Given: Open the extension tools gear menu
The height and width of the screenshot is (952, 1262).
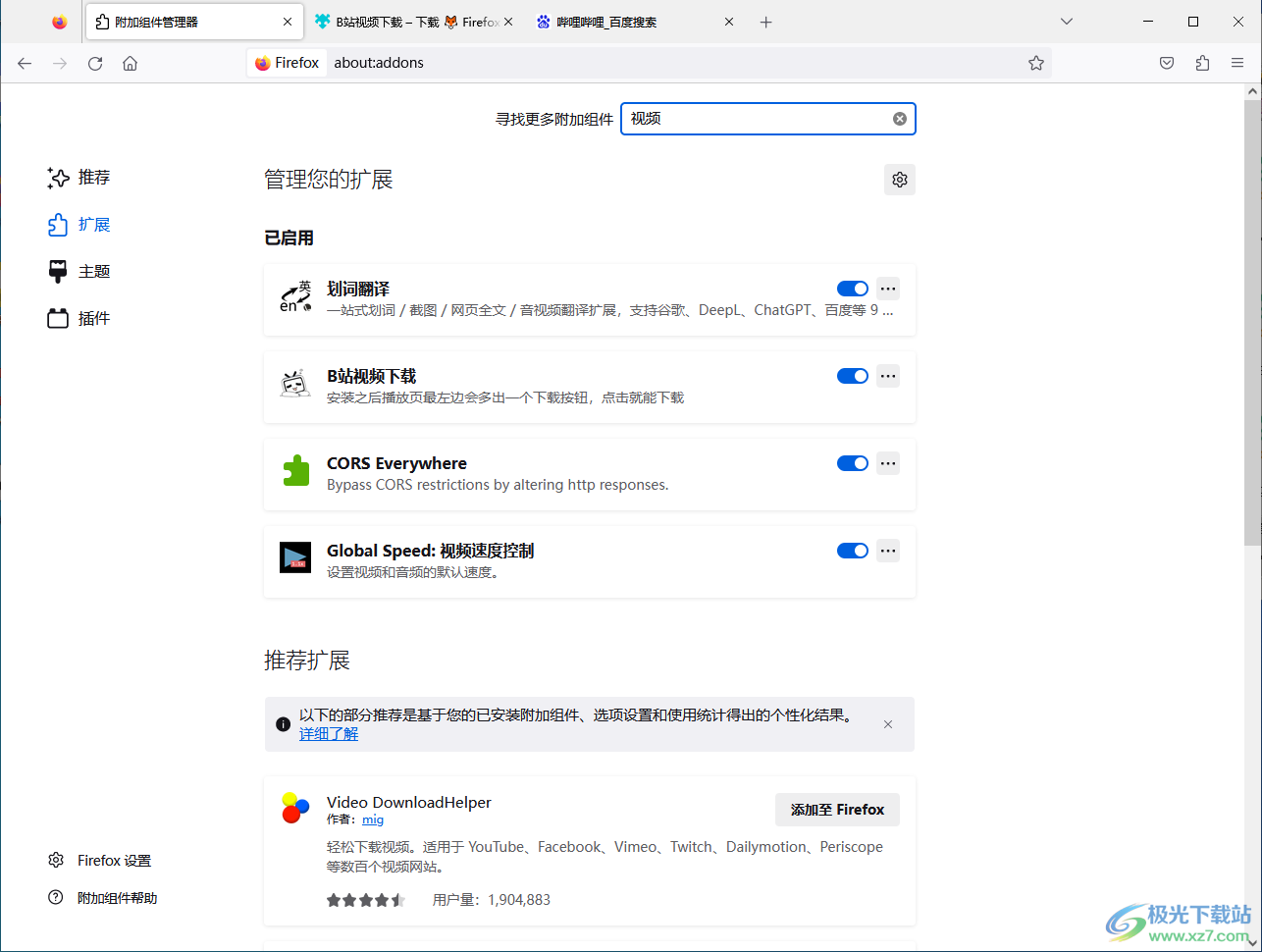Looking at the screenshot, I should (900, 180).
